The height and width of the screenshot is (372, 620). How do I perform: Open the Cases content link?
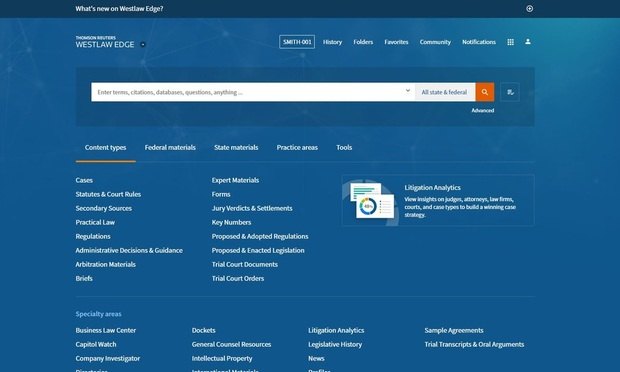[84, 180]
